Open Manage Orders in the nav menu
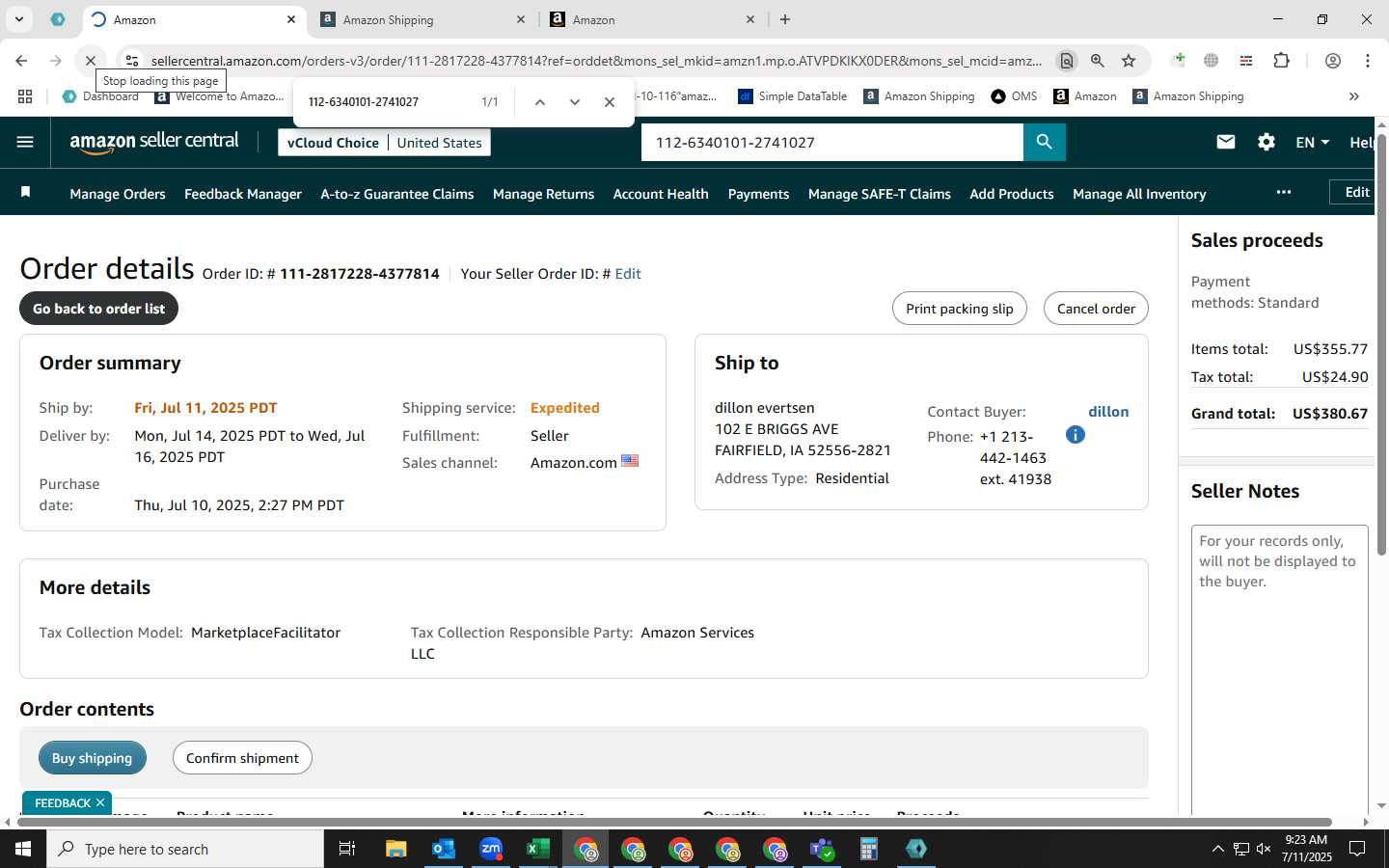1389x868 pixels. pos(118,194)
